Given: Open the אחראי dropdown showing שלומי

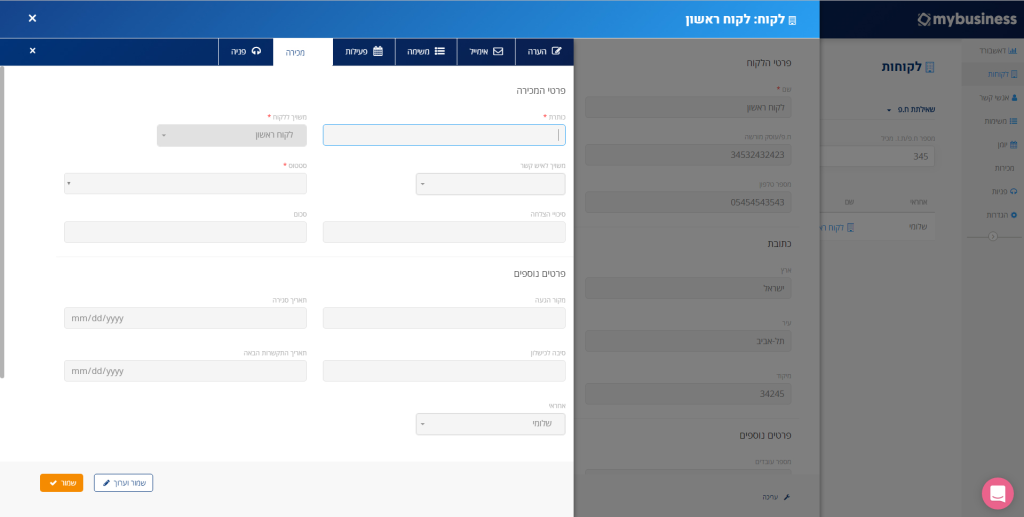Looking at the screenshot, I should coord(490,424).
